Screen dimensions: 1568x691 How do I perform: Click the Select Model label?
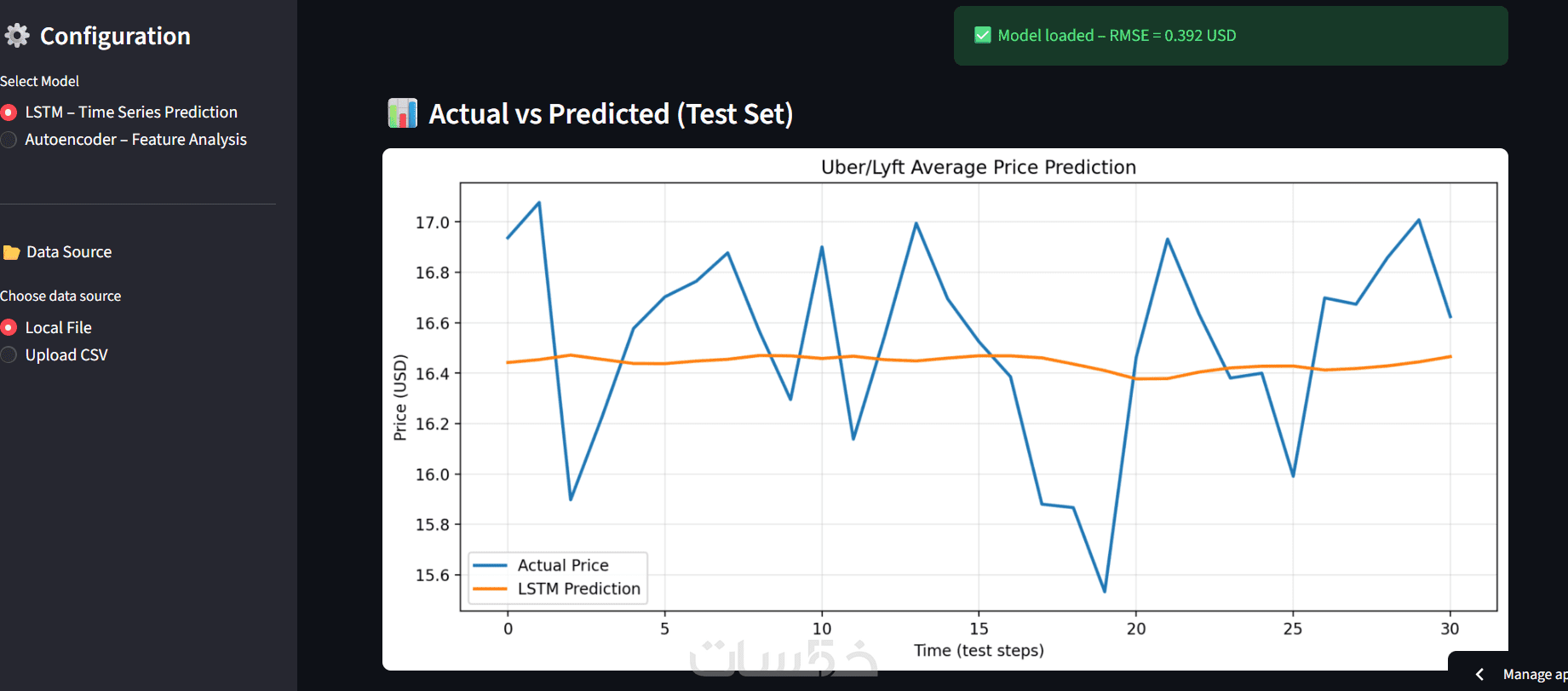coord(39,81)
